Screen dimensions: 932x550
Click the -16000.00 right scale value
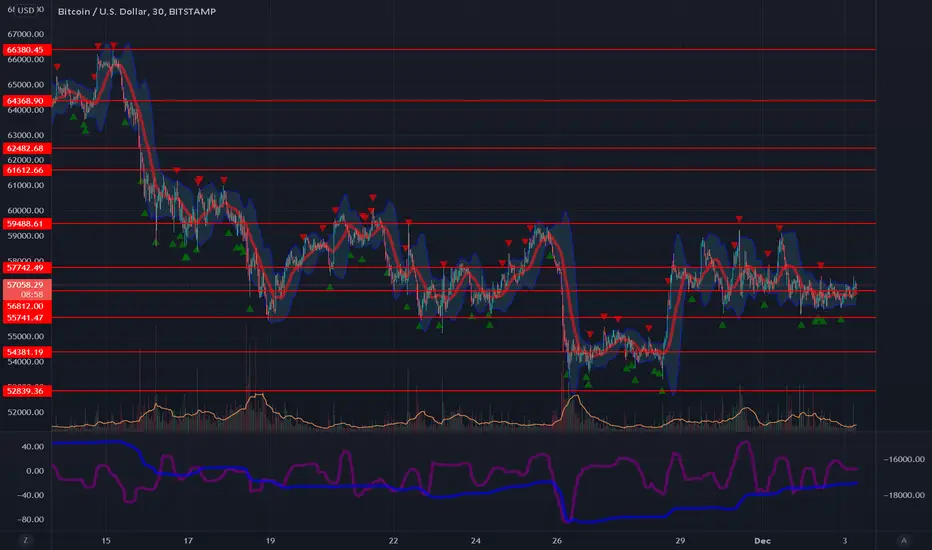(x=904, y=459)
